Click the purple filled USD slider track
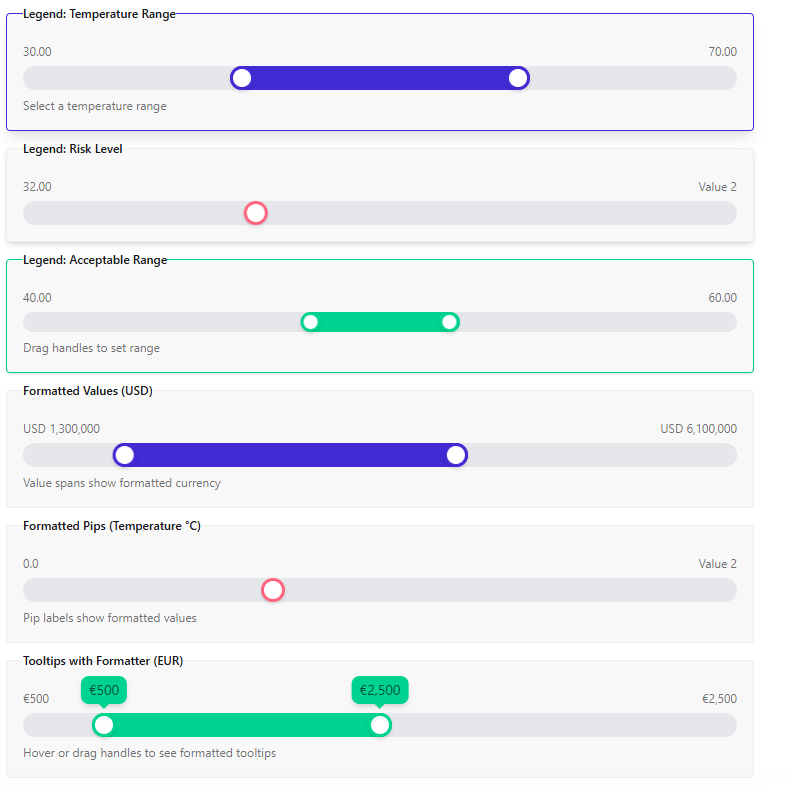793x785 pixels. [x=290, y=455]
